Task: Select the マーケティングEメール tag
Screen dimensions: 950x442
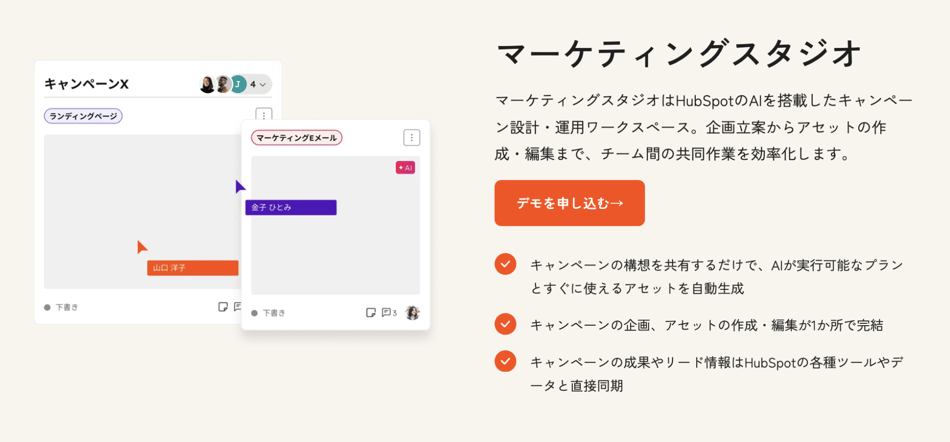Action: (296, 138)
